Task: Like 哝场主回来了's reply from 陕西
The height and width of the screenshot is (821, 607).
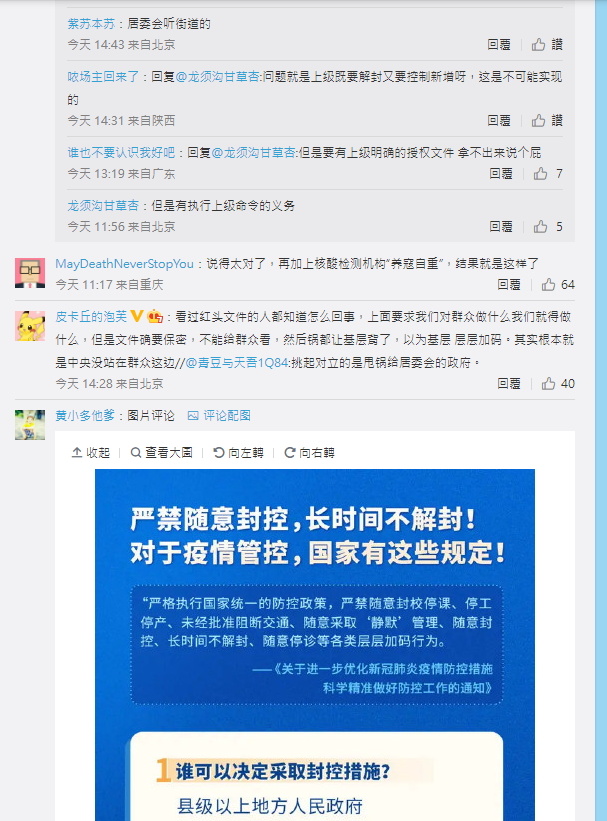Action: 547,120
